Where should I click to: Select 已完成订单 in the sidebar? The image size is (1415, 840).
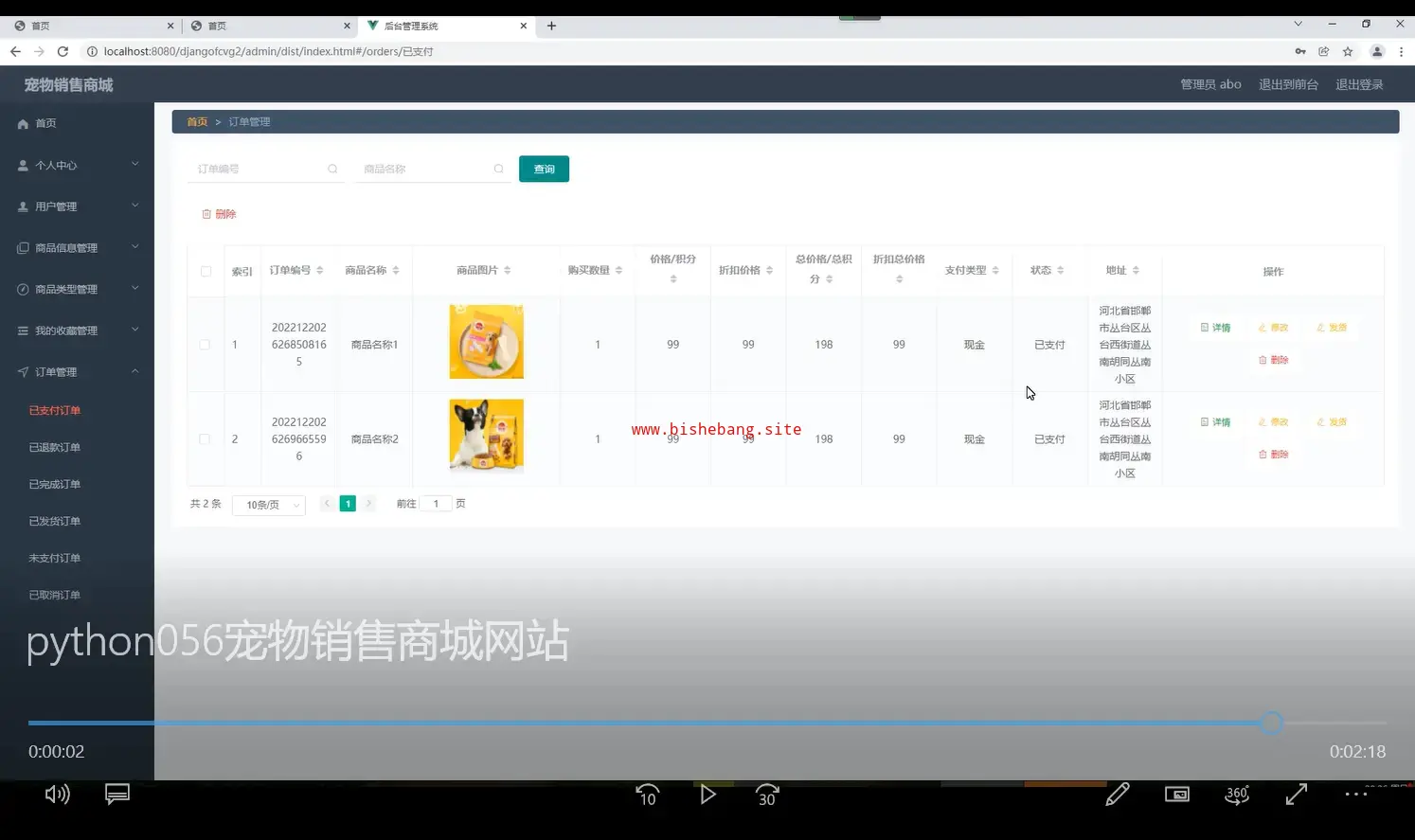coord(55,485)
